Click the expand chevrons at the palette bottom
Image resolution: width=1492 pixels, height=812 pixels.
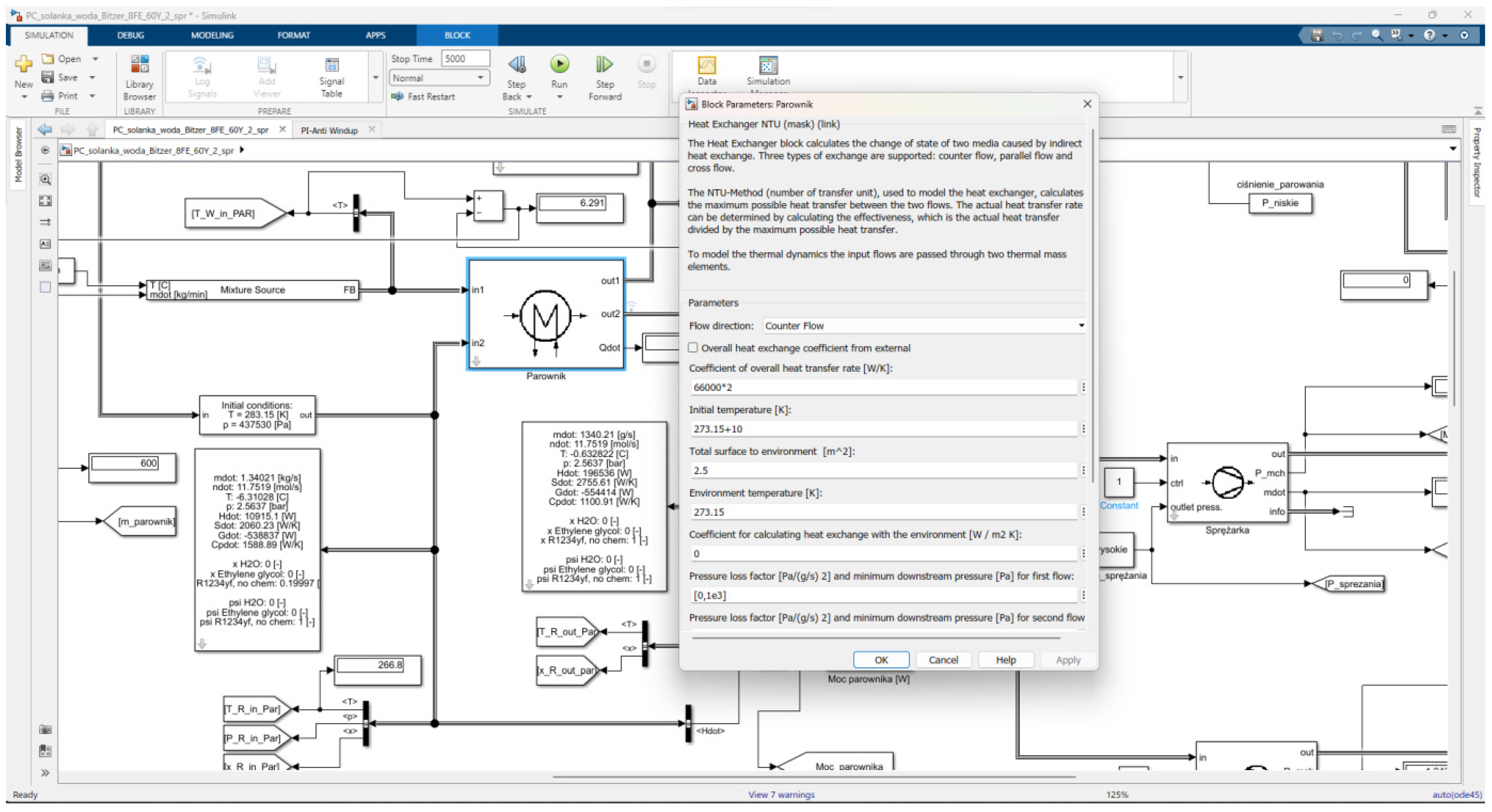pos(45,773)
